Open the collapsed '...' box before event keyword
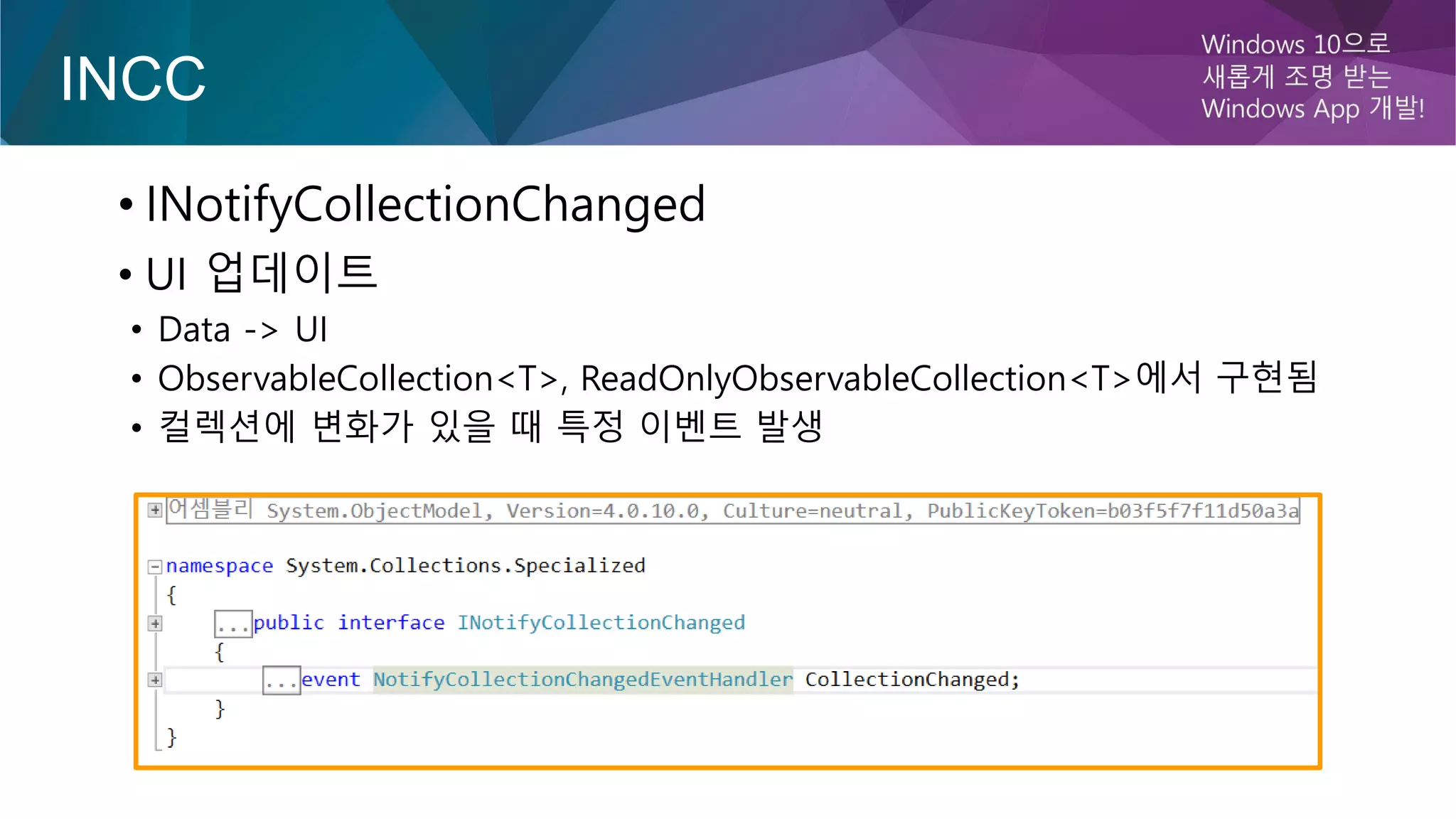 (282, 680)
